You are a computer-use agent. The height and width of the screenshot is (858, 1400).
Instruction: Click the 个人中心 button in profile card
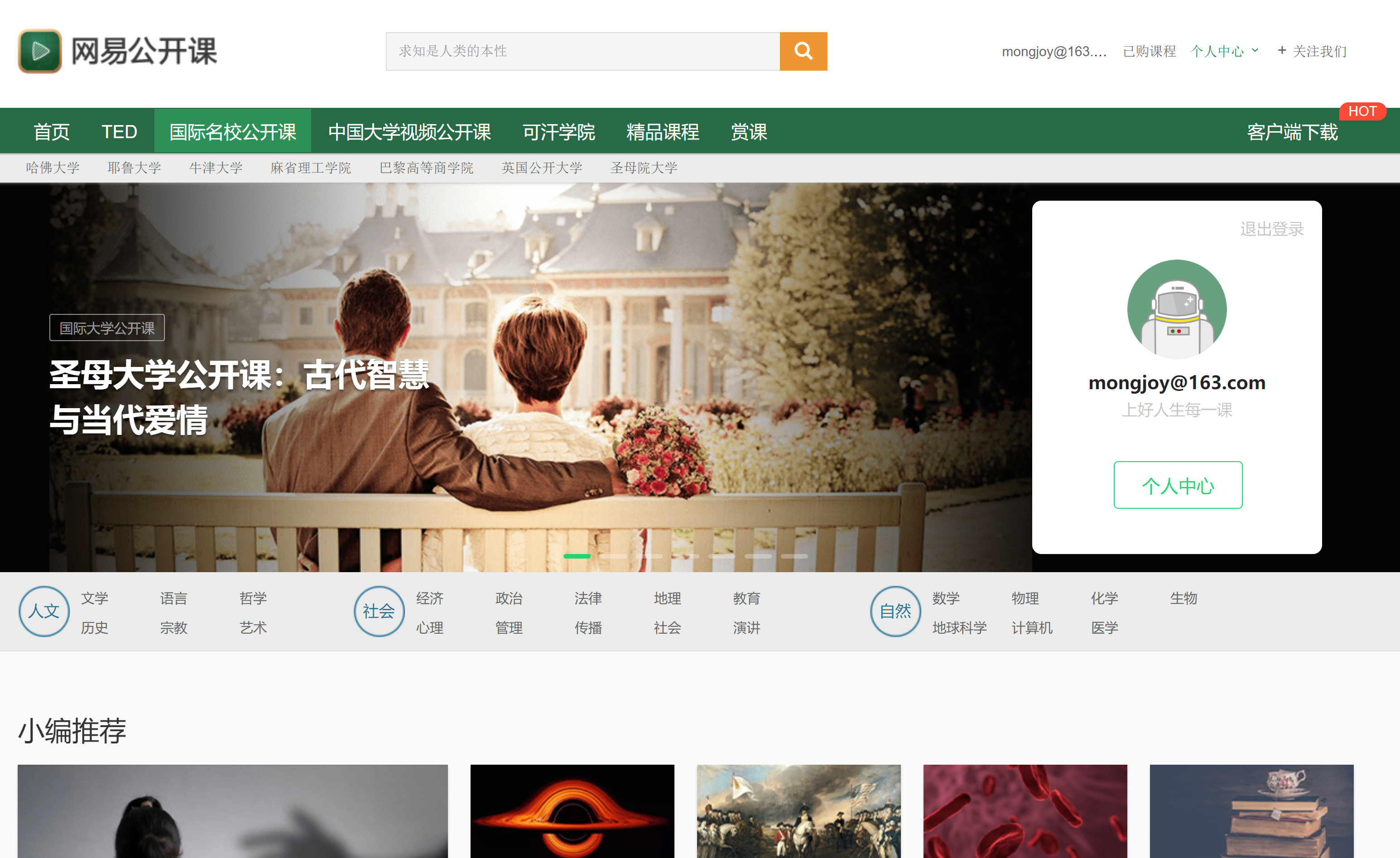tap(1178, 485)
